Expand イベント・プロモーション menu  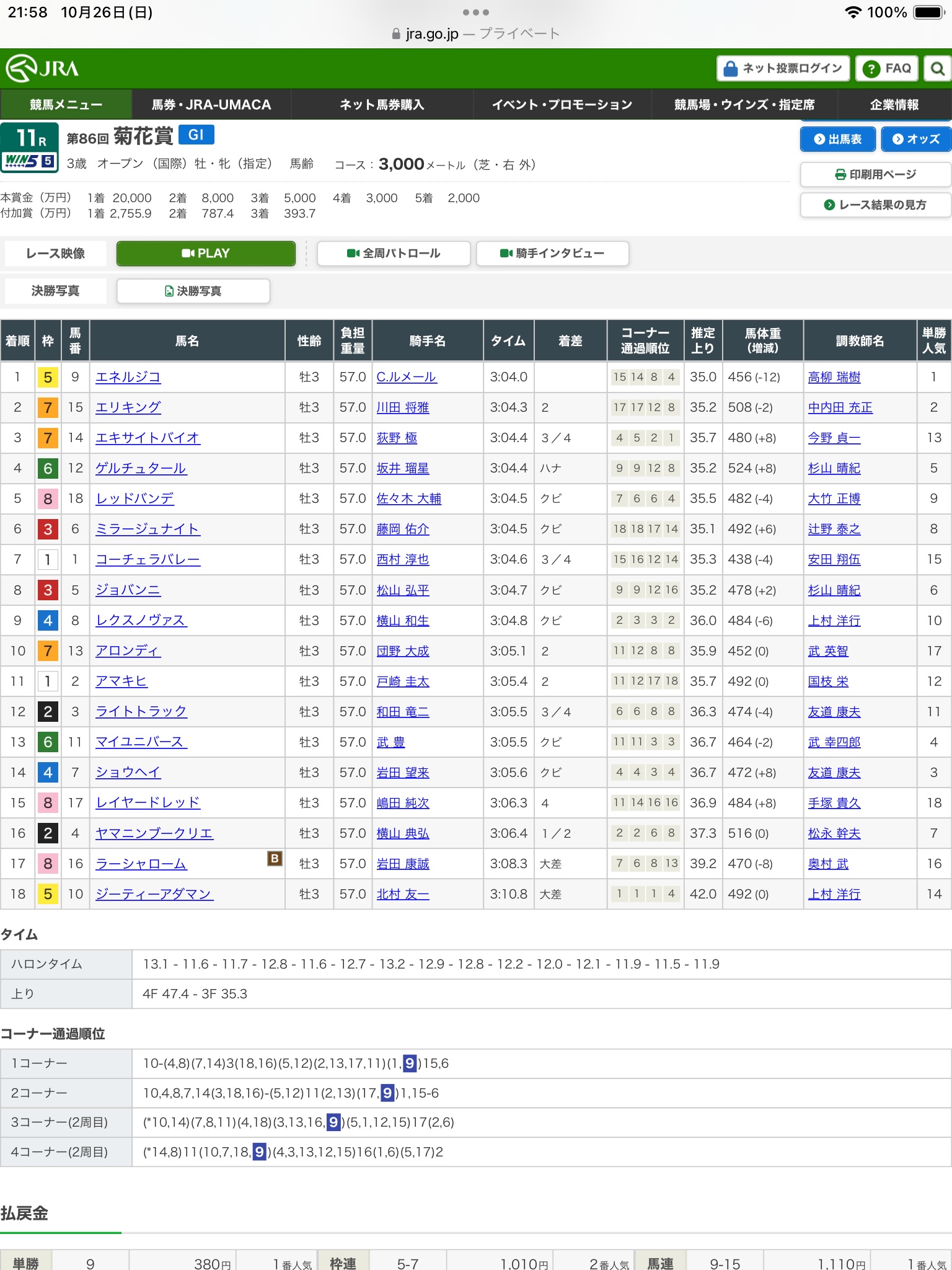(562, 104)
